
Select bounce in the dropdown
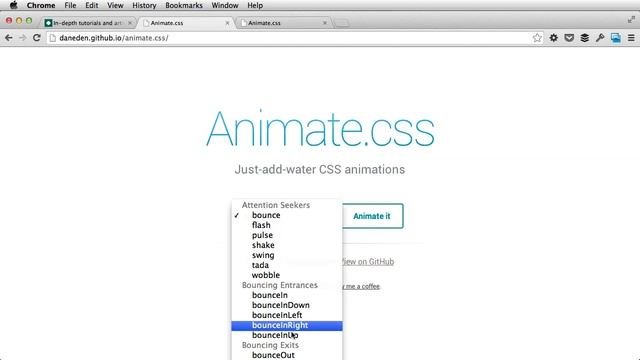[x=287, y=215]
